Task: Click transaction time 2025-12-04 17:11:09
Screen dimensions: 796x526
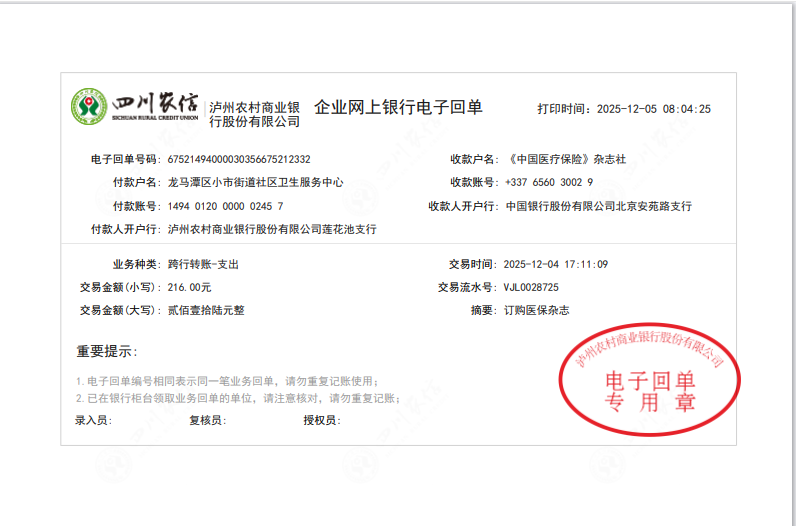Action: tap(555, 265)
